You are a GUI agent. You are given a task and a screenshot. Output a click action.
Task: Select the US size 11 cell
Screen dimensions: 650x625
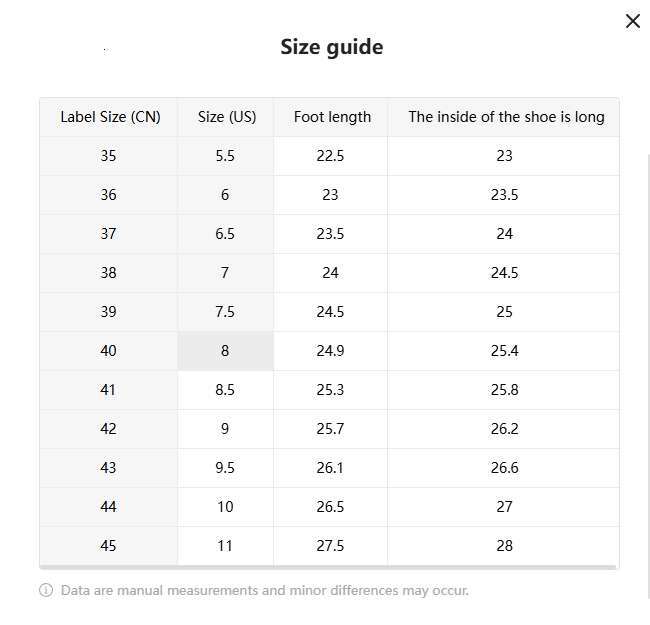click(225, 546)
